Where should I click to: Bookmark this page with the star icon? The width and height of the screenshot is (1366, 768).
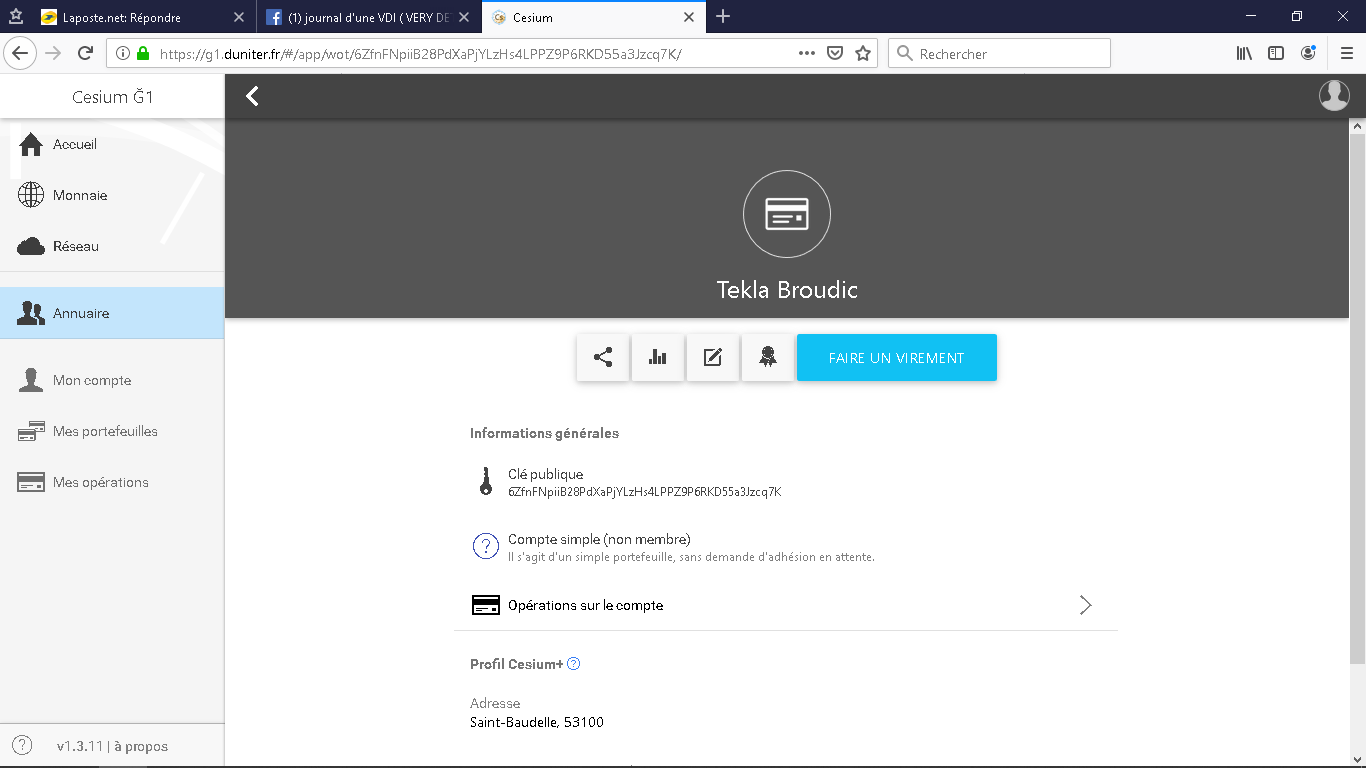point(863,54)
